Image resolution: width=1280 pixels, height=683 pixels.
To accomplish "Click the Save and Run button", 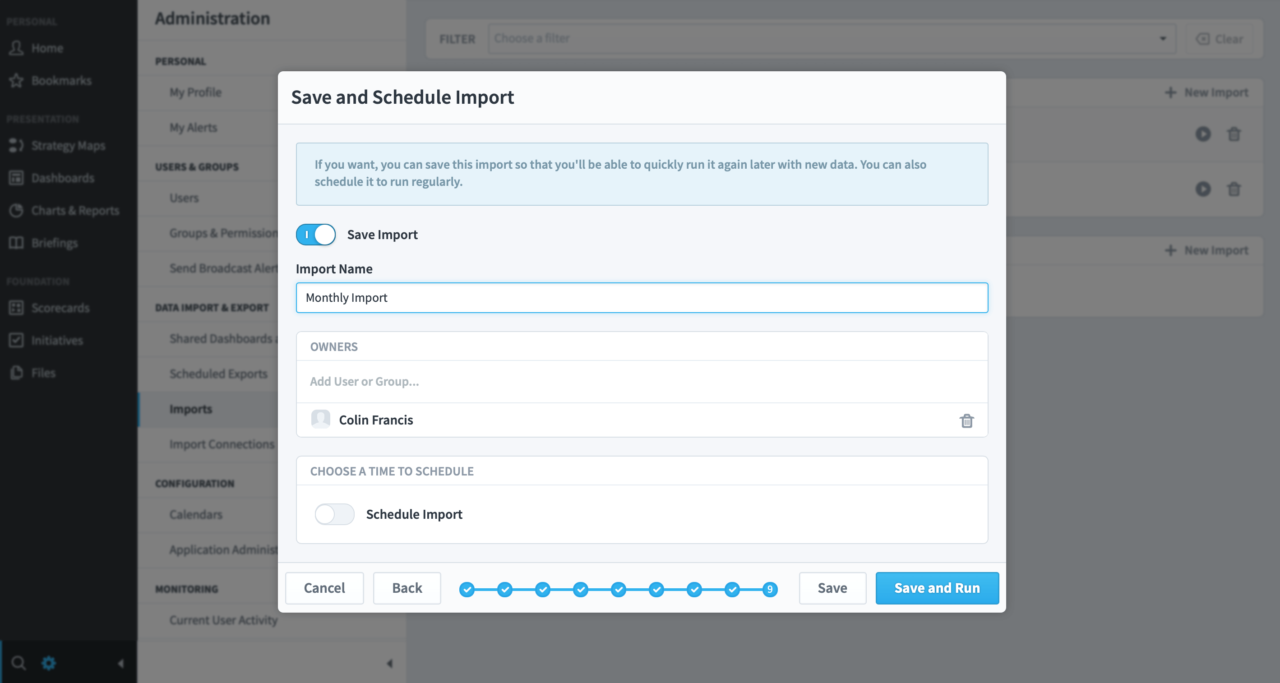I will 936,588.
